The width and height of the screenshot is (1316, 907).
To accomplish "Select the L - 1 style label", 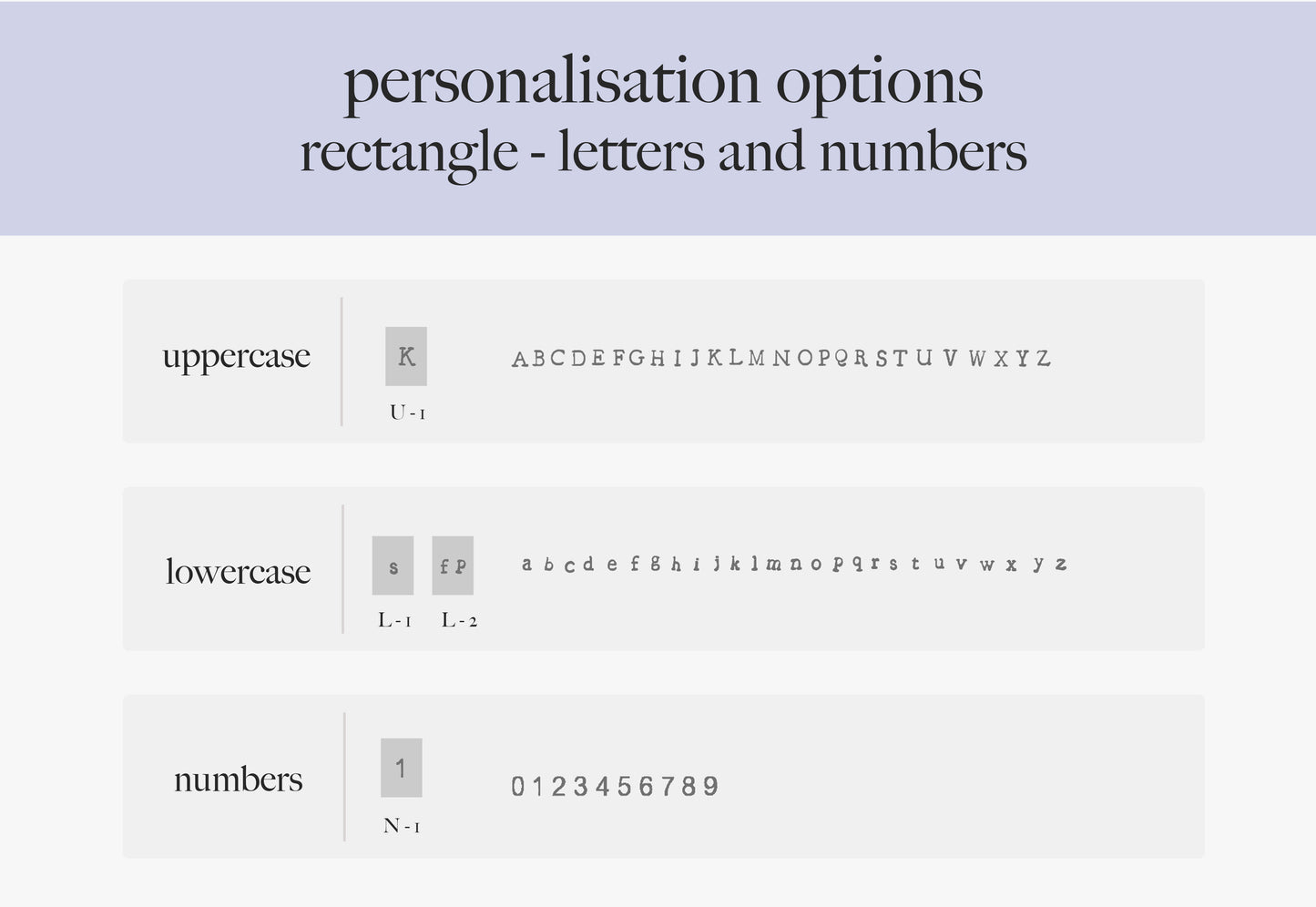I will pos(394,621).
